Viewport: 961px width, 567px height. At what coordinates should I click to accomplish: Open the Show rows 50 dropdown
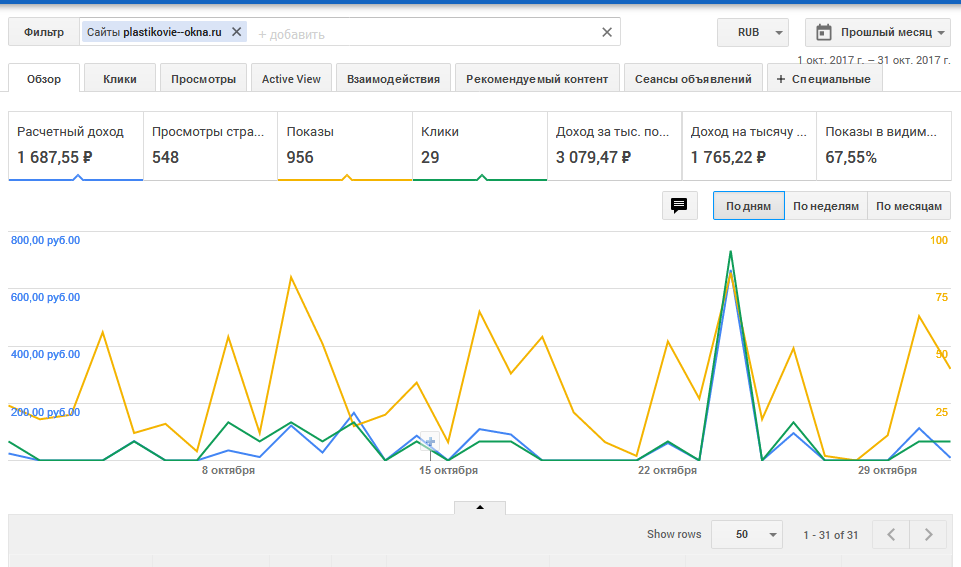(x=746, y=535)
